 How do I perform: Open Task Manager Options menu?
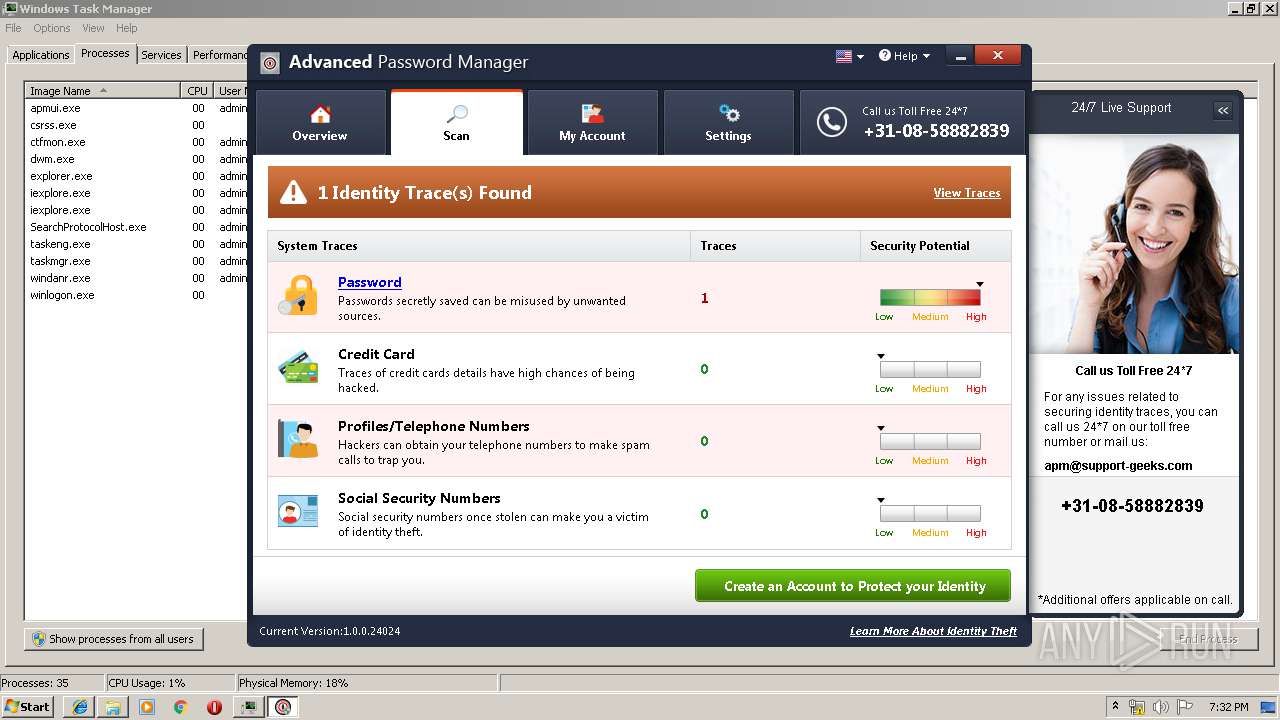point(51,28)
